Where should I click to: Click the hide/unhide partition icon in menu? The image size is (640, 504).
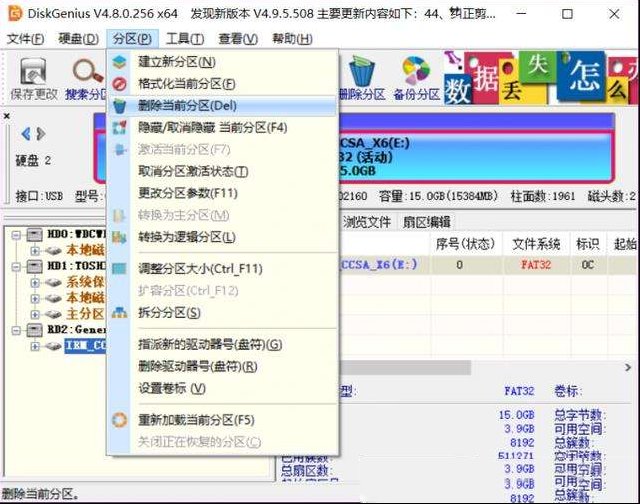[120, 128]
